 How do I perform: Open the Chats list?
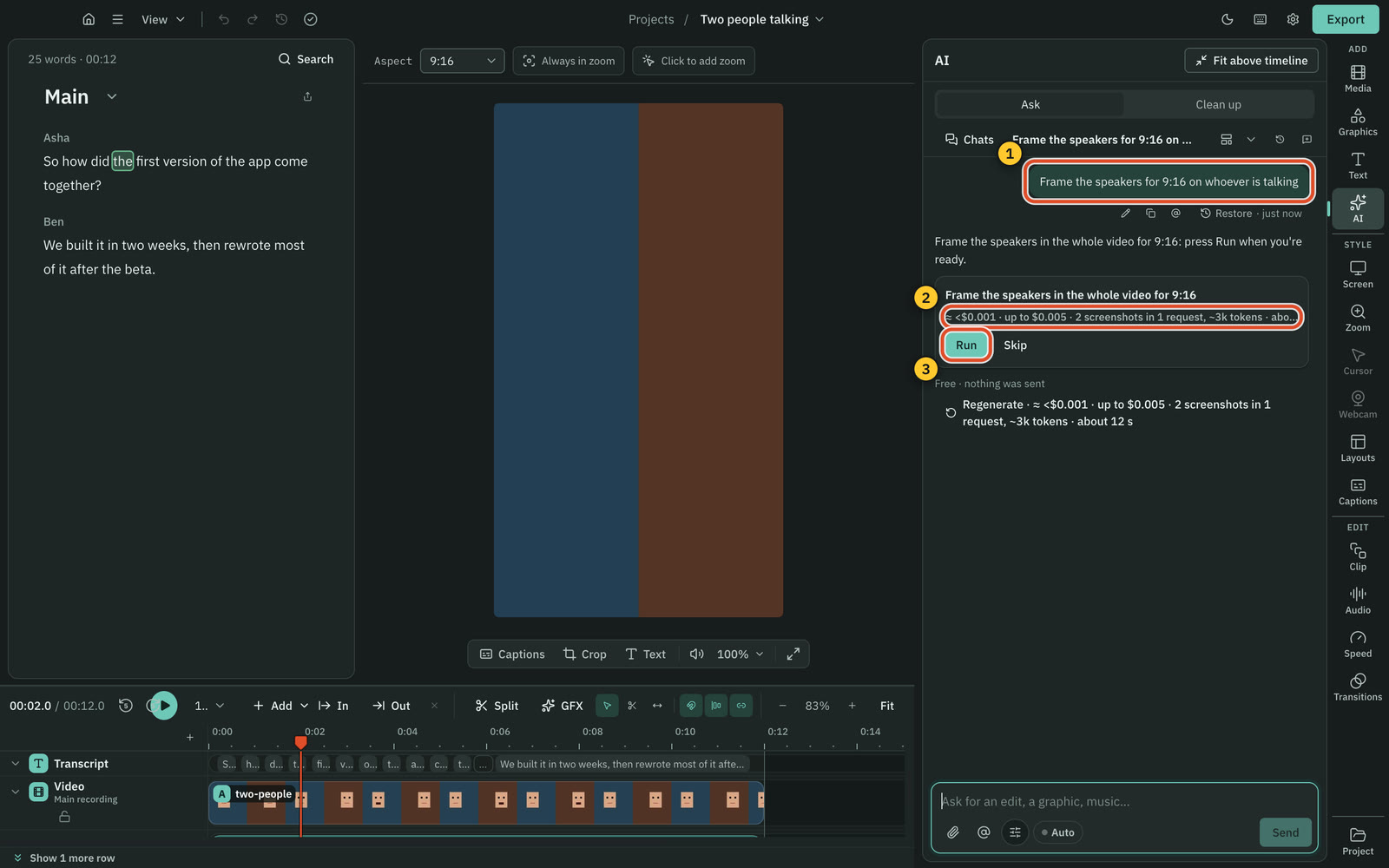[969, 139]
